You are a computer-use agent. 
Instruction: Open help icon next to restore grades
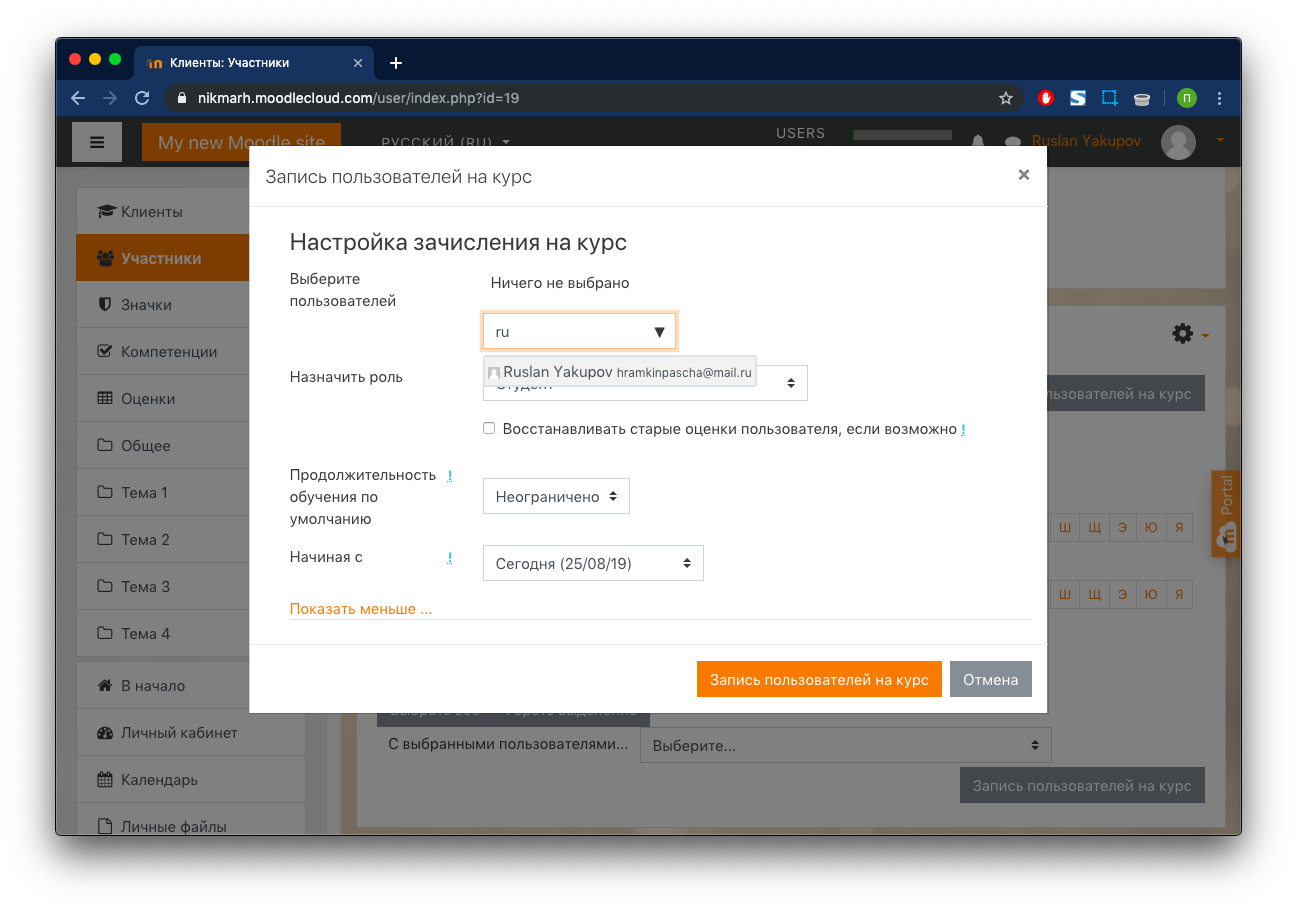tap(963, 430)
